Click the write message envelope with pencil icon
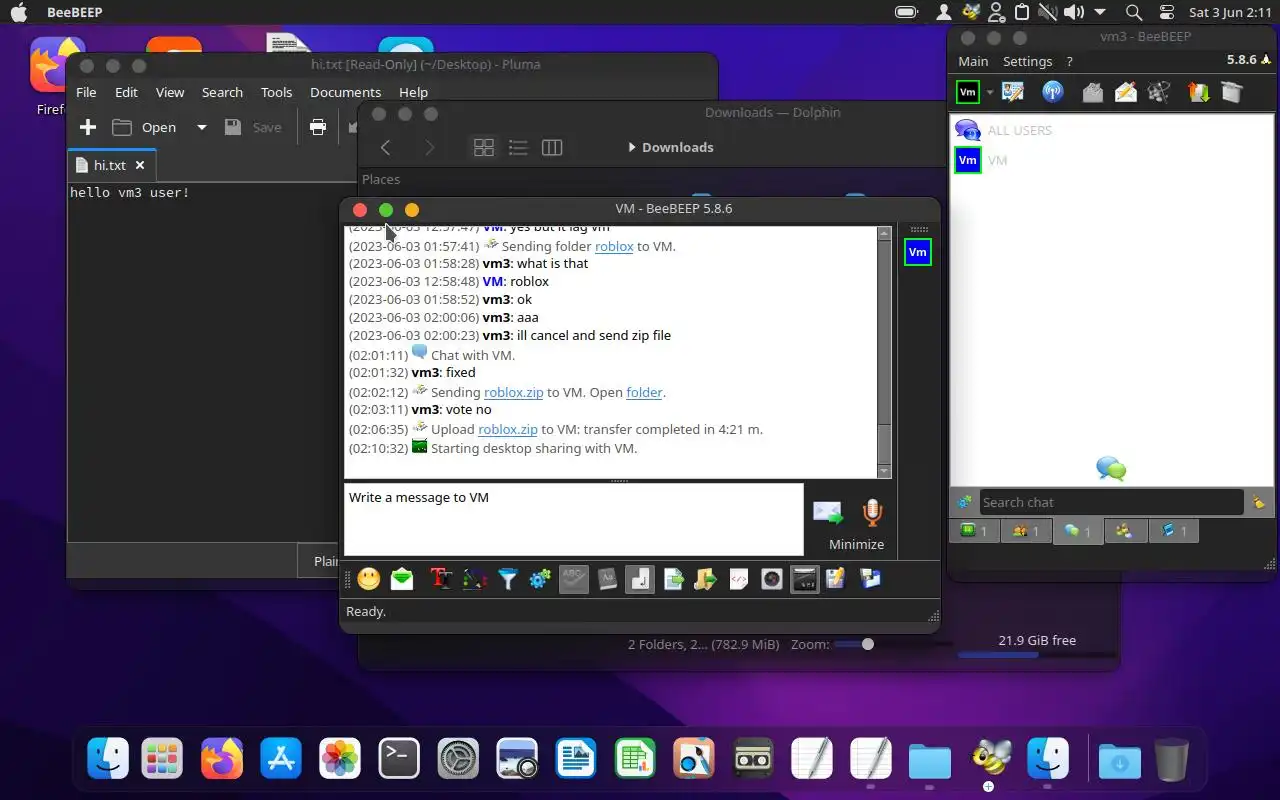 click(1126, 92)
